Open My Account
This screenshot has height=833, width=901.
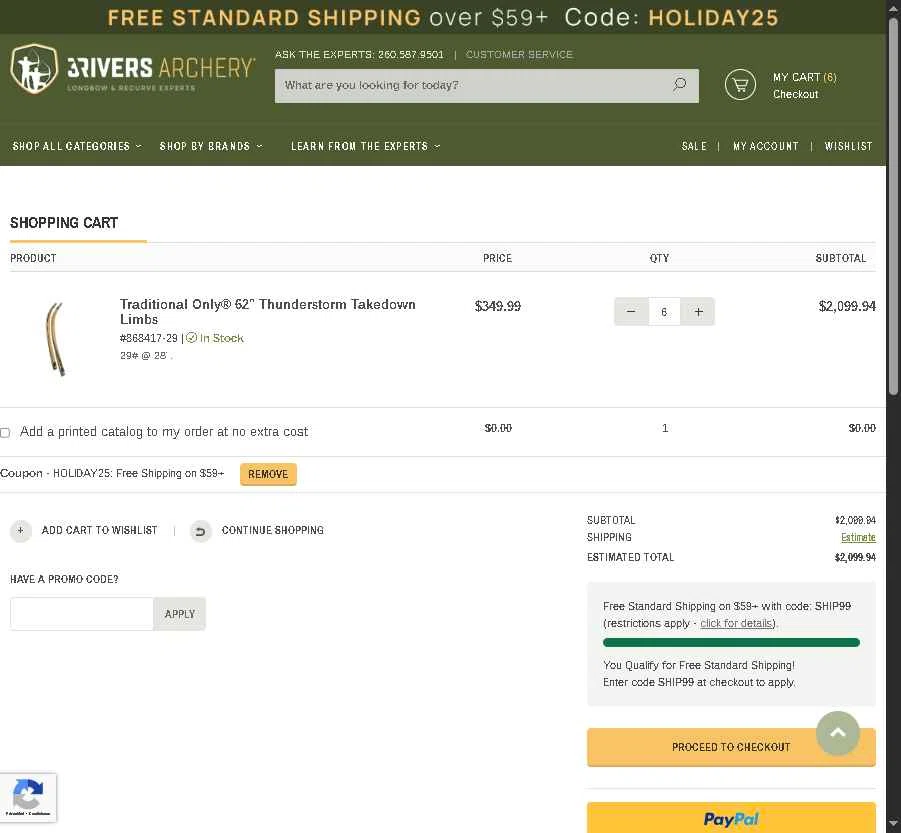tap(765, 146)
